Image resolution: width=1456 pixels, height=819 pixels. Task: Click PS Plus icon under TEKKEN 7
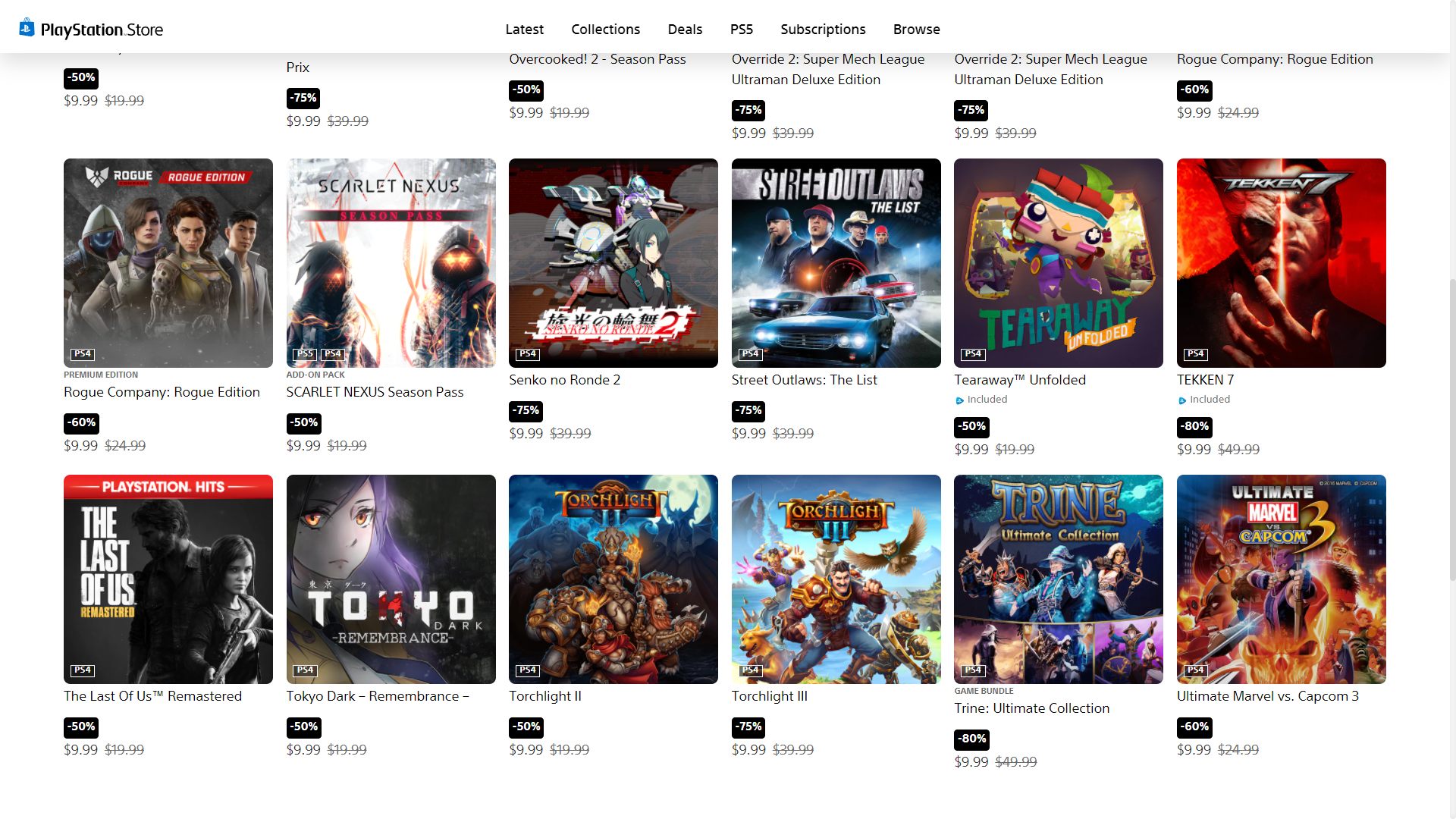(1182, 400)
